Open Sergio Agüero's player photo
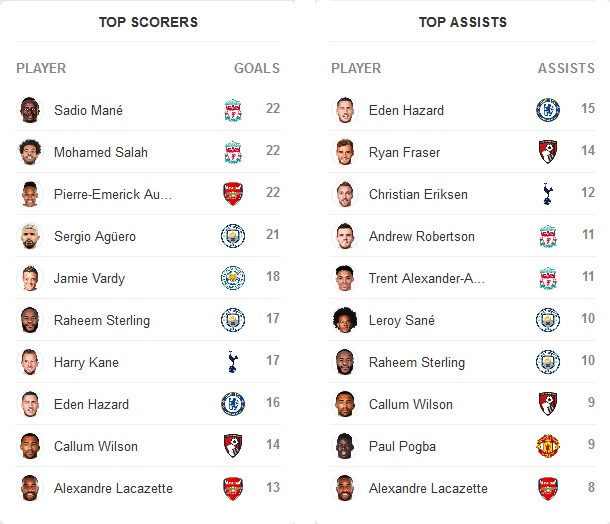 click(30, 237)
